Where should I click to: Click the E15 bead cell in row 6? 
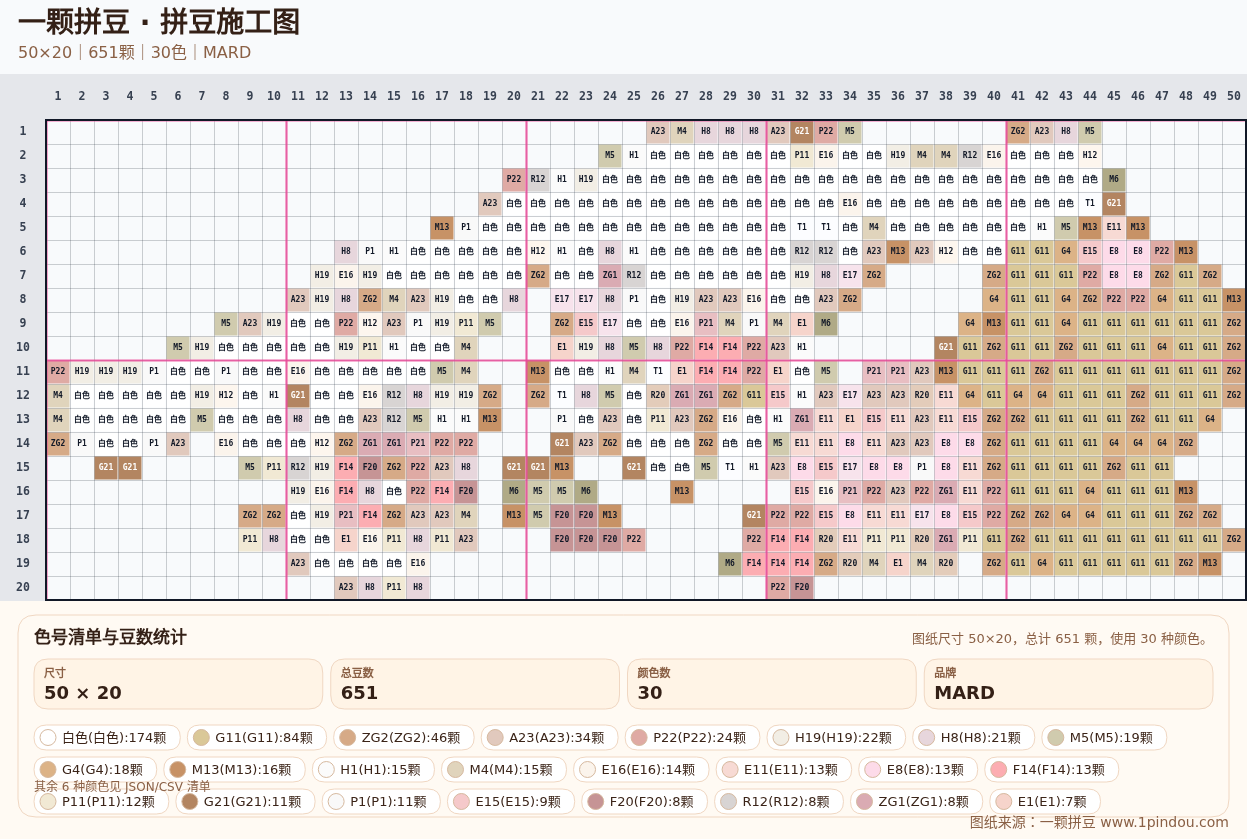1090,251
